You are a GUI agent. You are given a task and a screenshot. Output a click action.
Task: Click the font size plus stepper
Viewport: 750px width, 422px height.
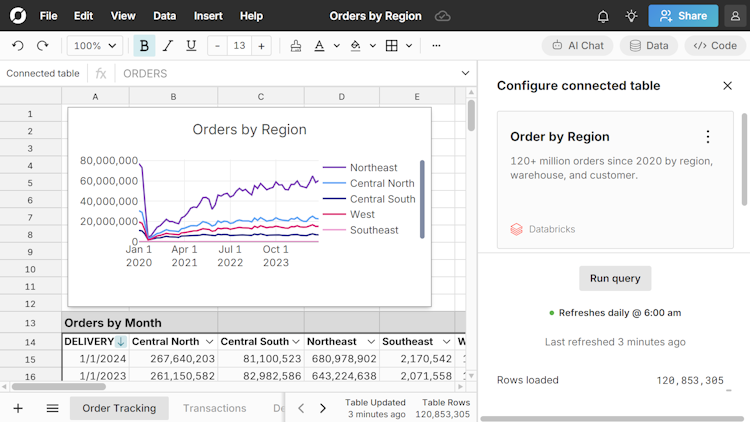coord(261,46)
